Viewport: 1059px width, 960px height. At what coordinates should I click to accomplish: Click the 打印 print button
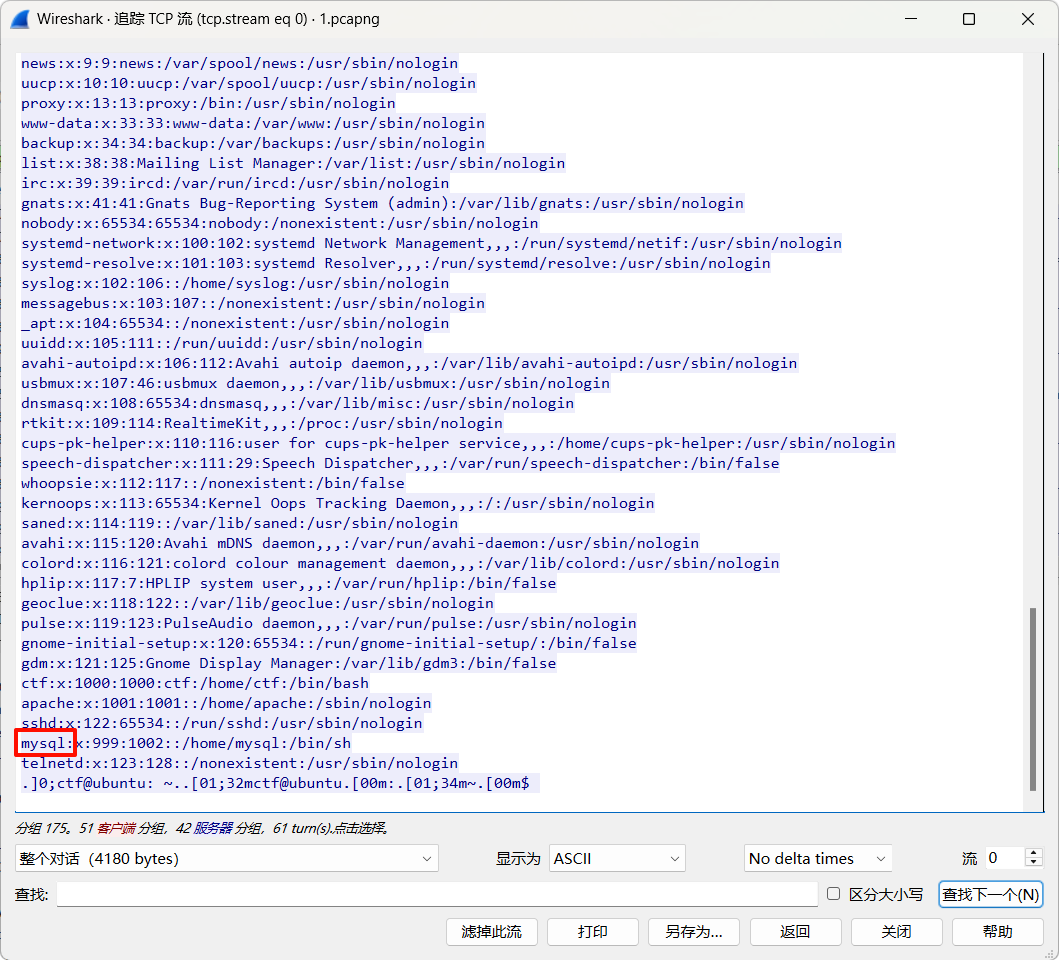(592, 932)
